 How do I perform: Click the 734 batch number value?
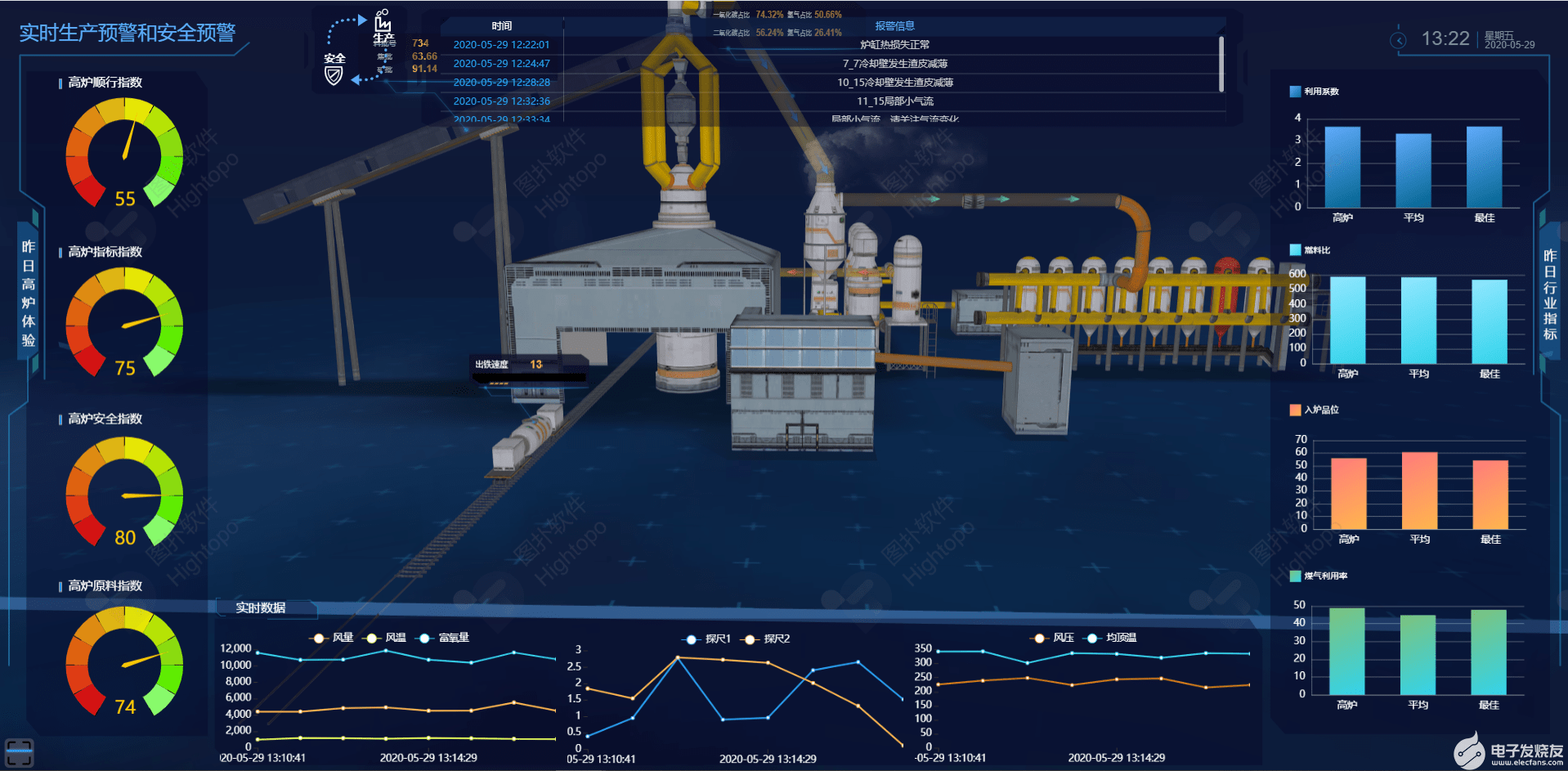tap(420, 43)
